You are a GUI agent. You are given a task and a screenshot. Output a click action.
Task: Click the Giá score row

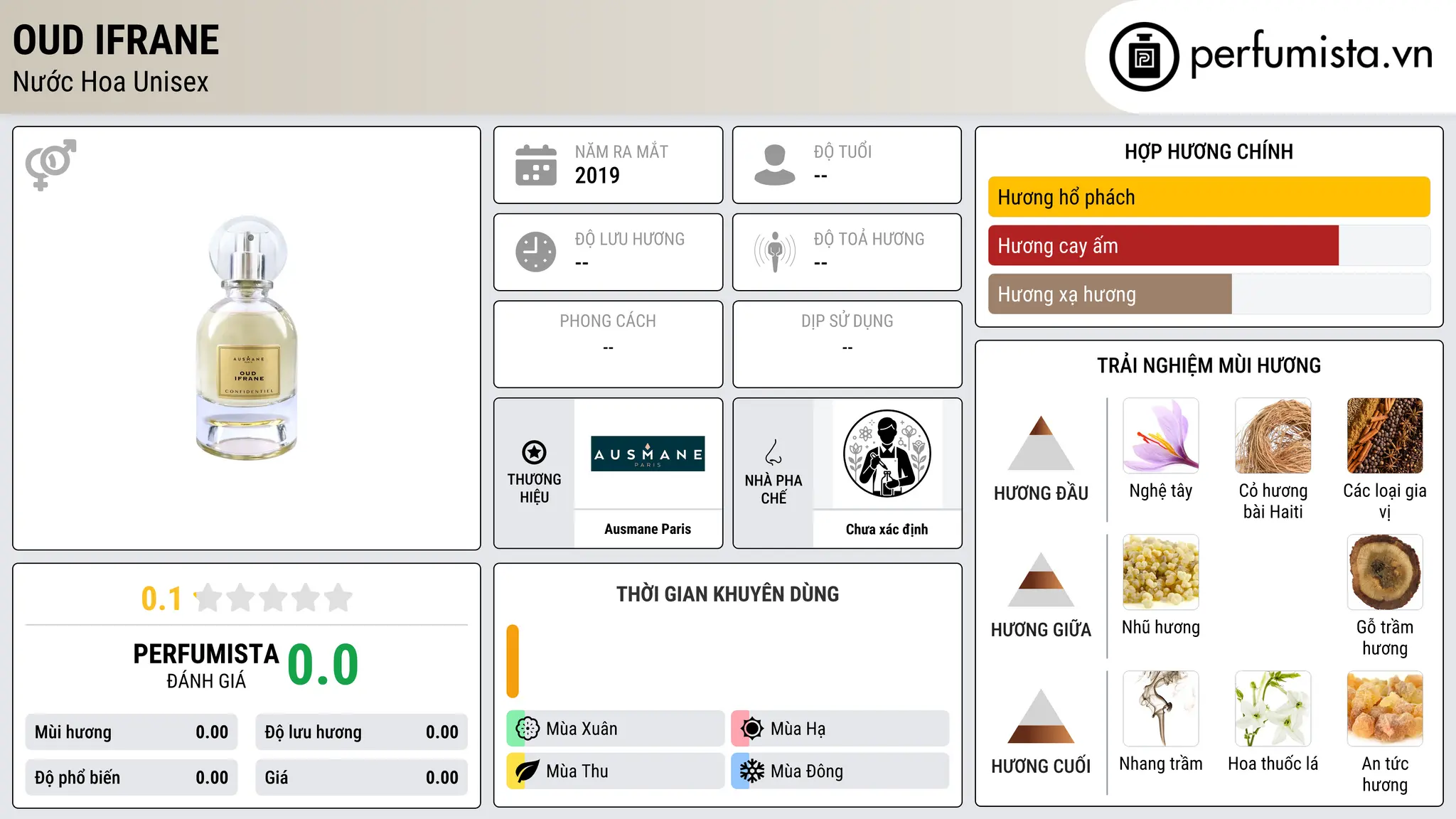point(361,778)
